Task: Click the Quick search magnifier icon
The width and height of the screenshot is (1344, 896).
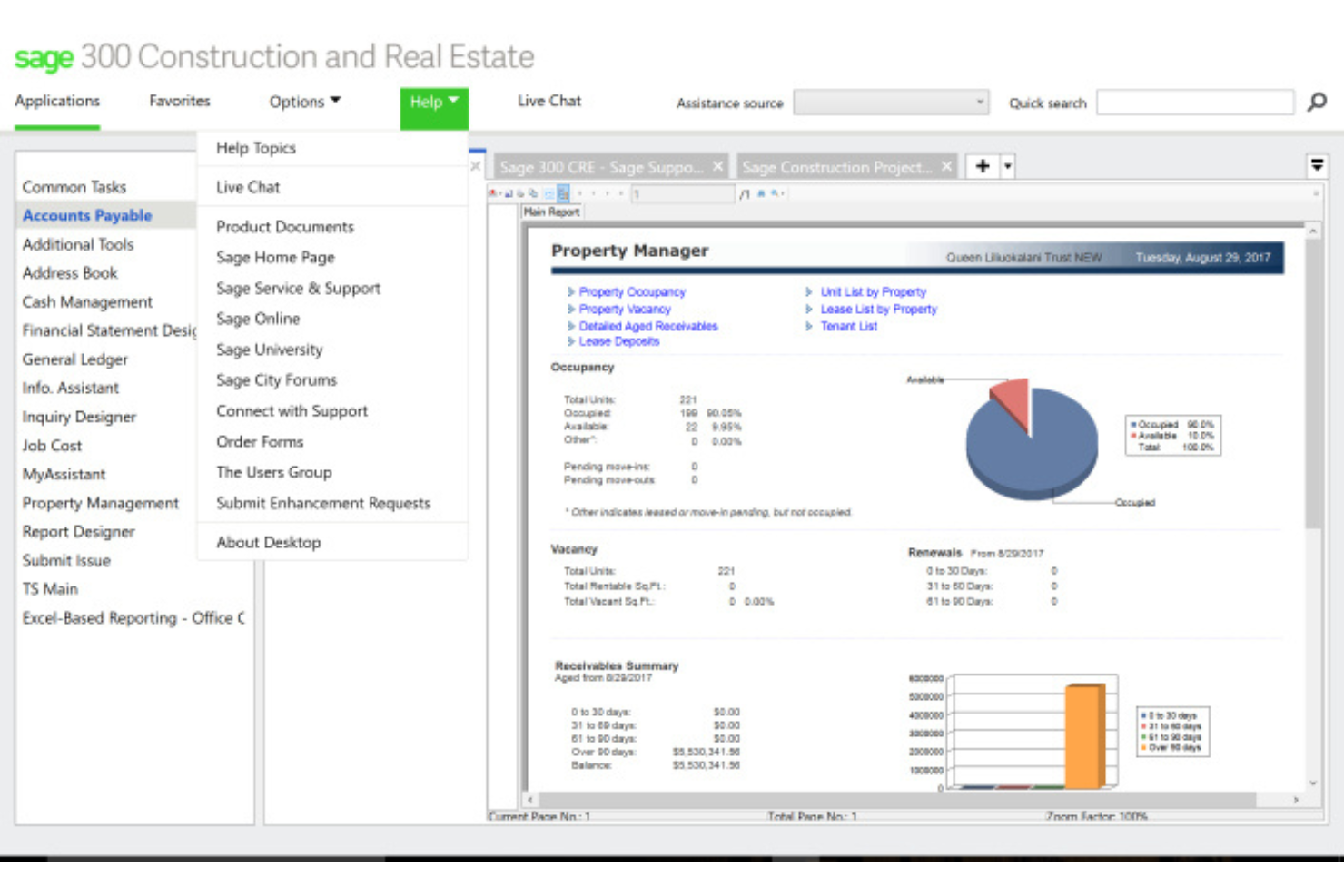Action: (1317, 103)
